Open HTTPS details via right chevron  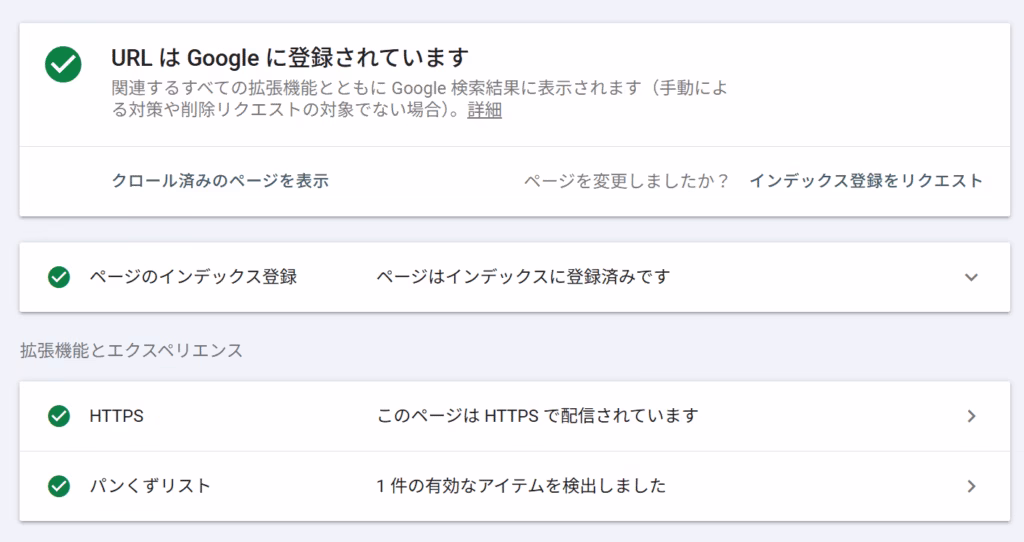971,416
